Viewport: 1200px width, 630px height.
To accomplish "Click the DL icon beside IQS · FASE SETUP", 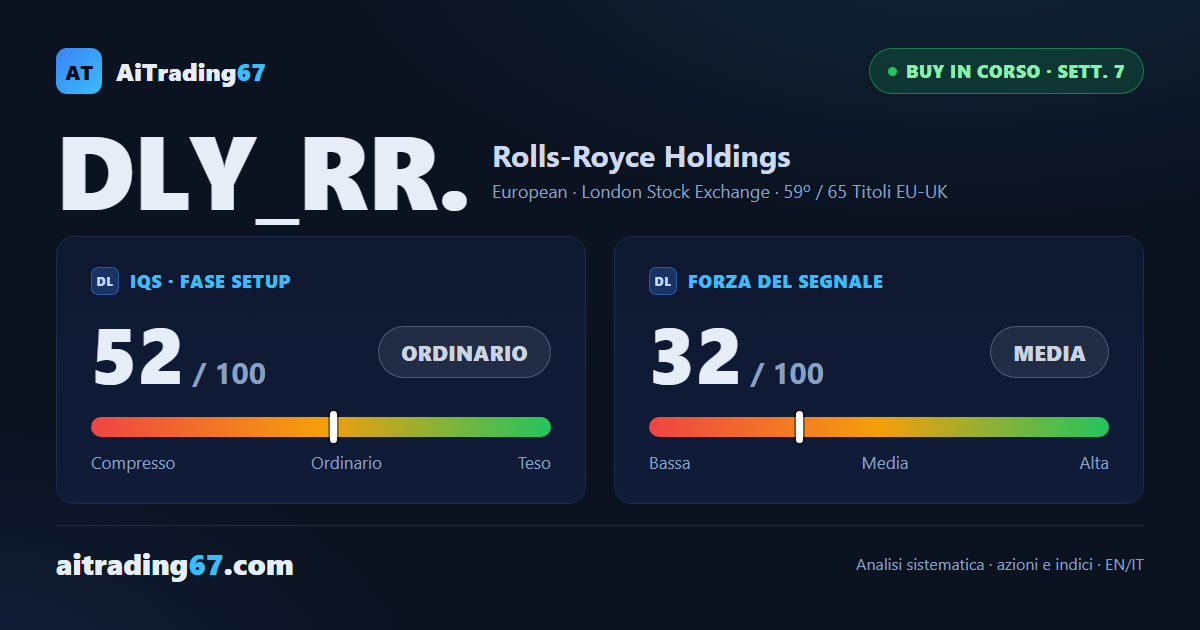I will tap(105, 282).
